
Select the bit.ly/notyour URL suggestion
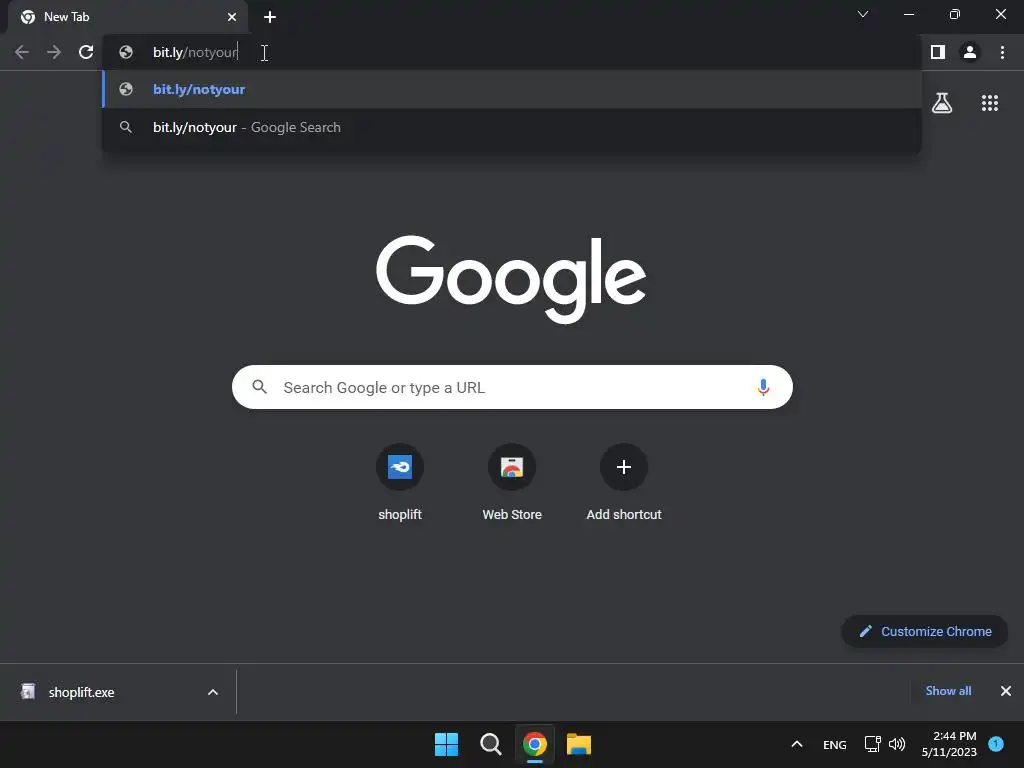(512, 89)
